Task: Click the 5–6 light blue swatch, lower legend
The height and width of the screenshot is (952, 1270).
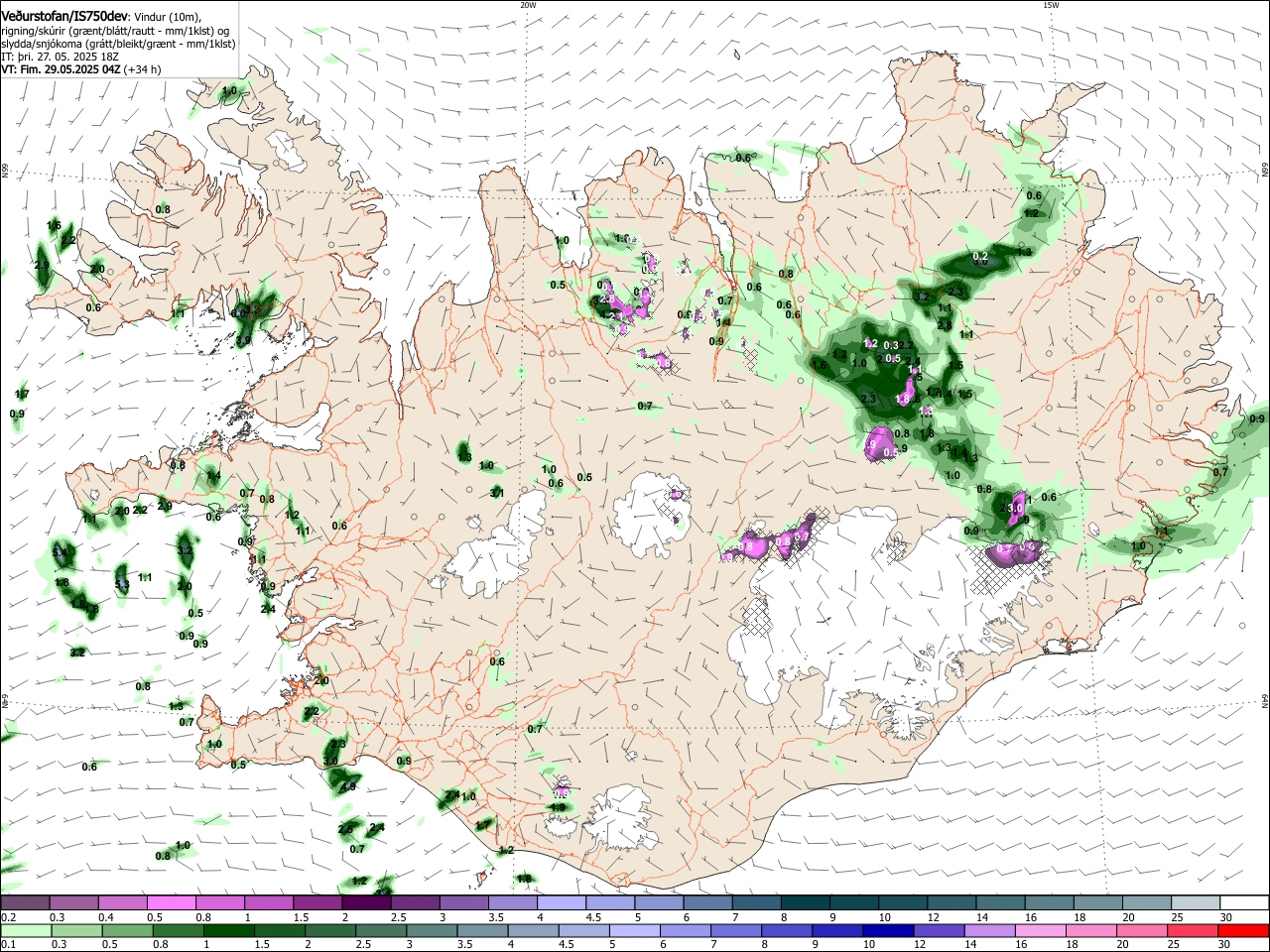Action: pos(634,931)
